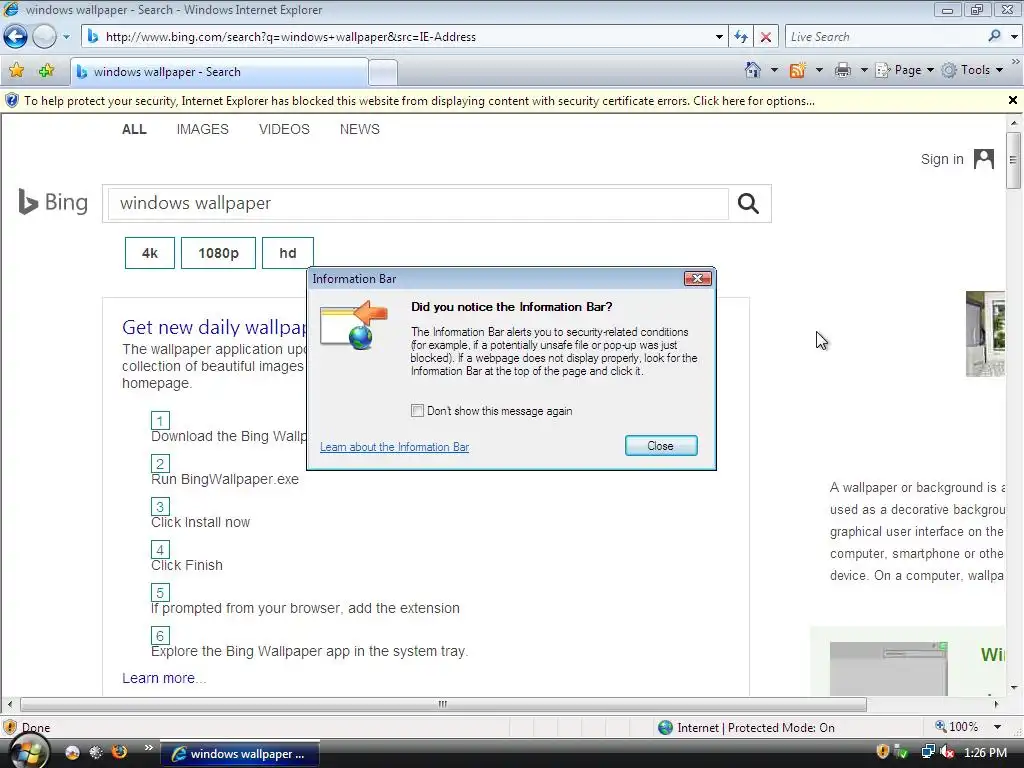Show more toolbar items chevron

1016,61
